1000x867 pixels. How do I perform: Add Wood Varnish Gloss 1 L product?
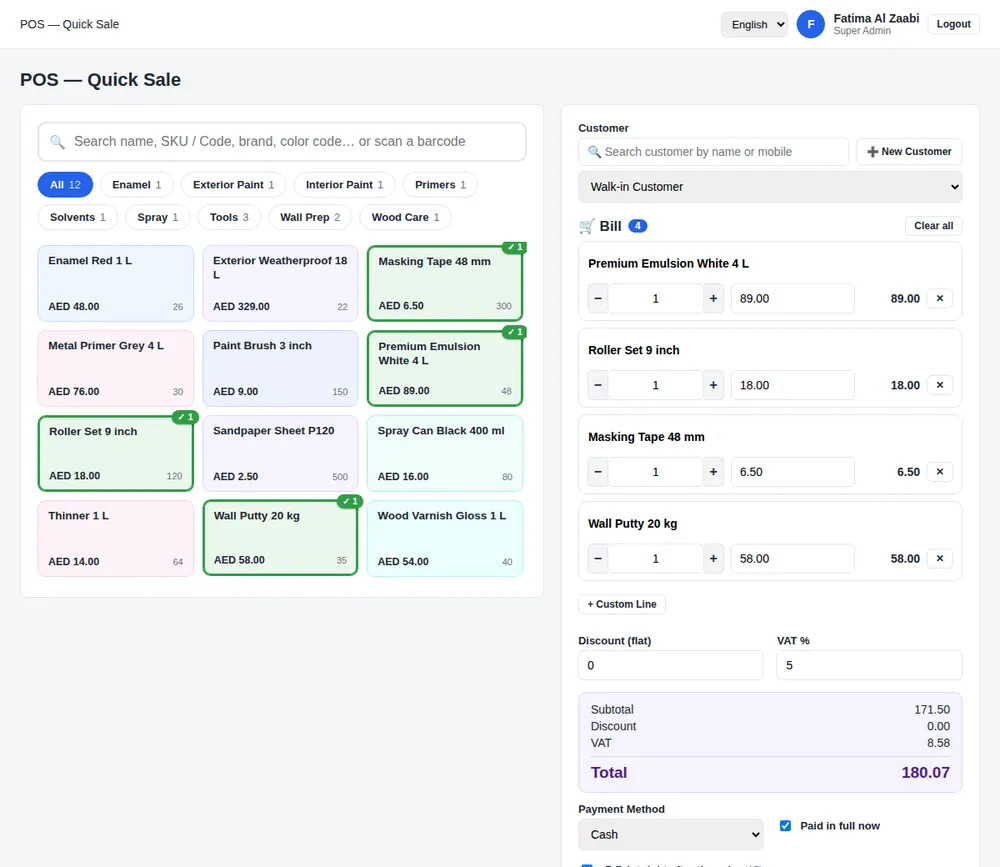445,538
